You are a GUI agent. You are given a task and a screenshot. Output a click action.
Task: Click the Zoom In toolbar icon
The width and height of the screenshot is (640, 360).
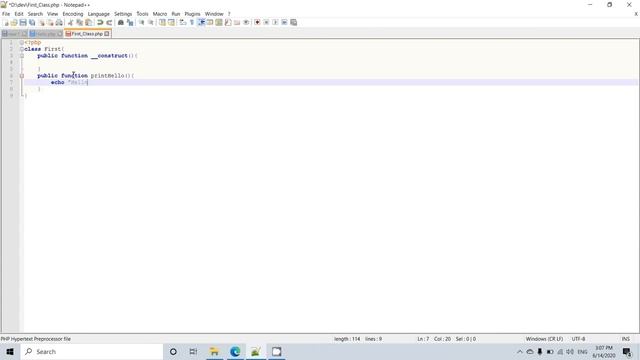(x=142, y=22)
